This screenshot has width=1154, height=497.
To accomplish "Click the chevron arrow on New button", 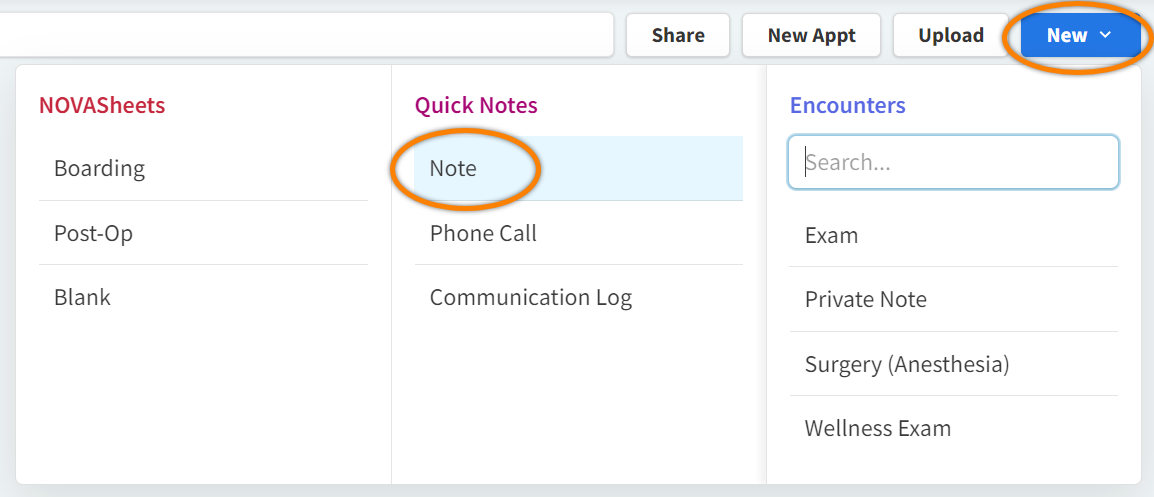I will click(x=1105, y=35).
